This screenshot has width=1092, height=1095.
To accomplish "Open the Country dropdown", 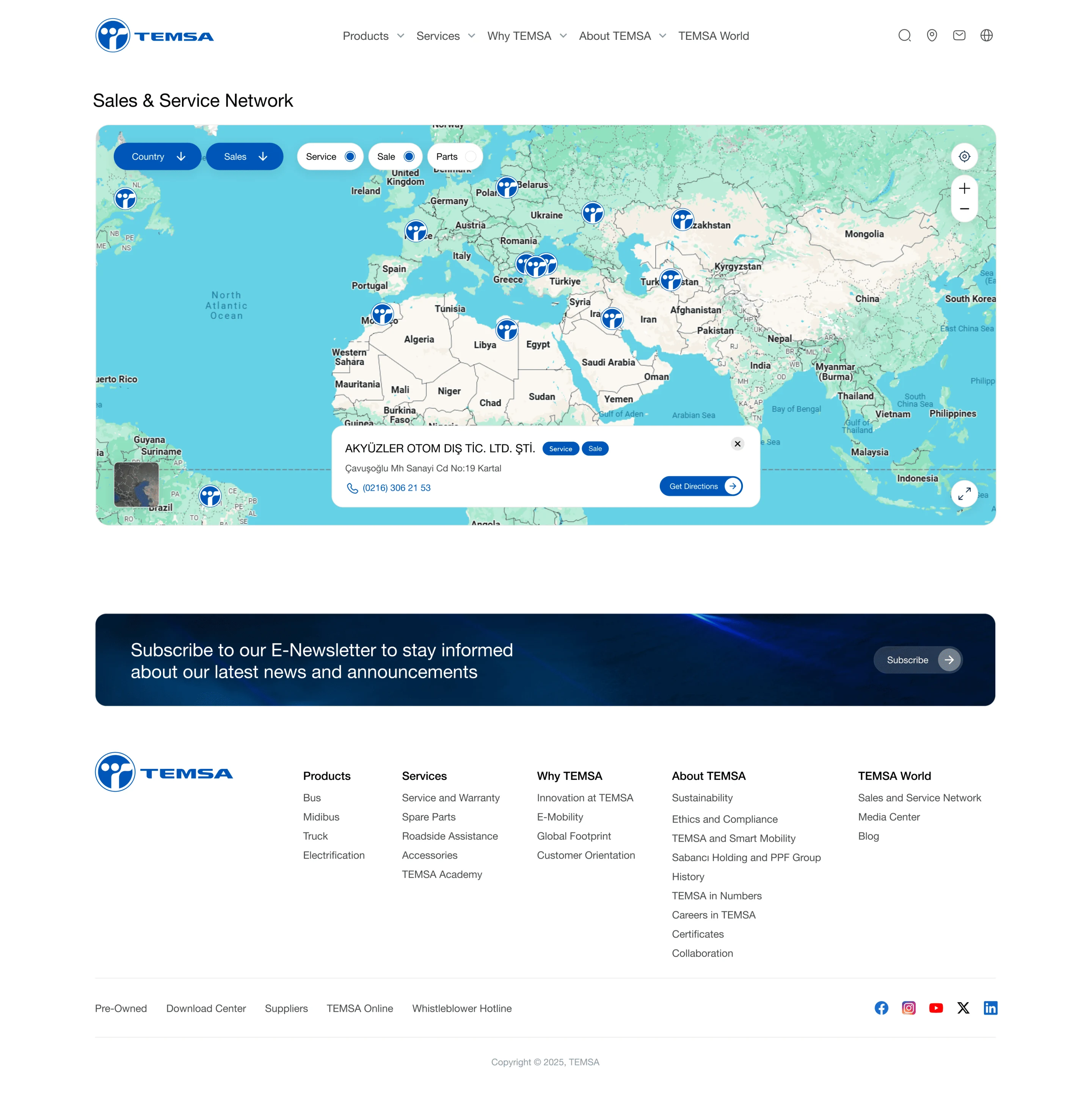I will pos(157,157).
